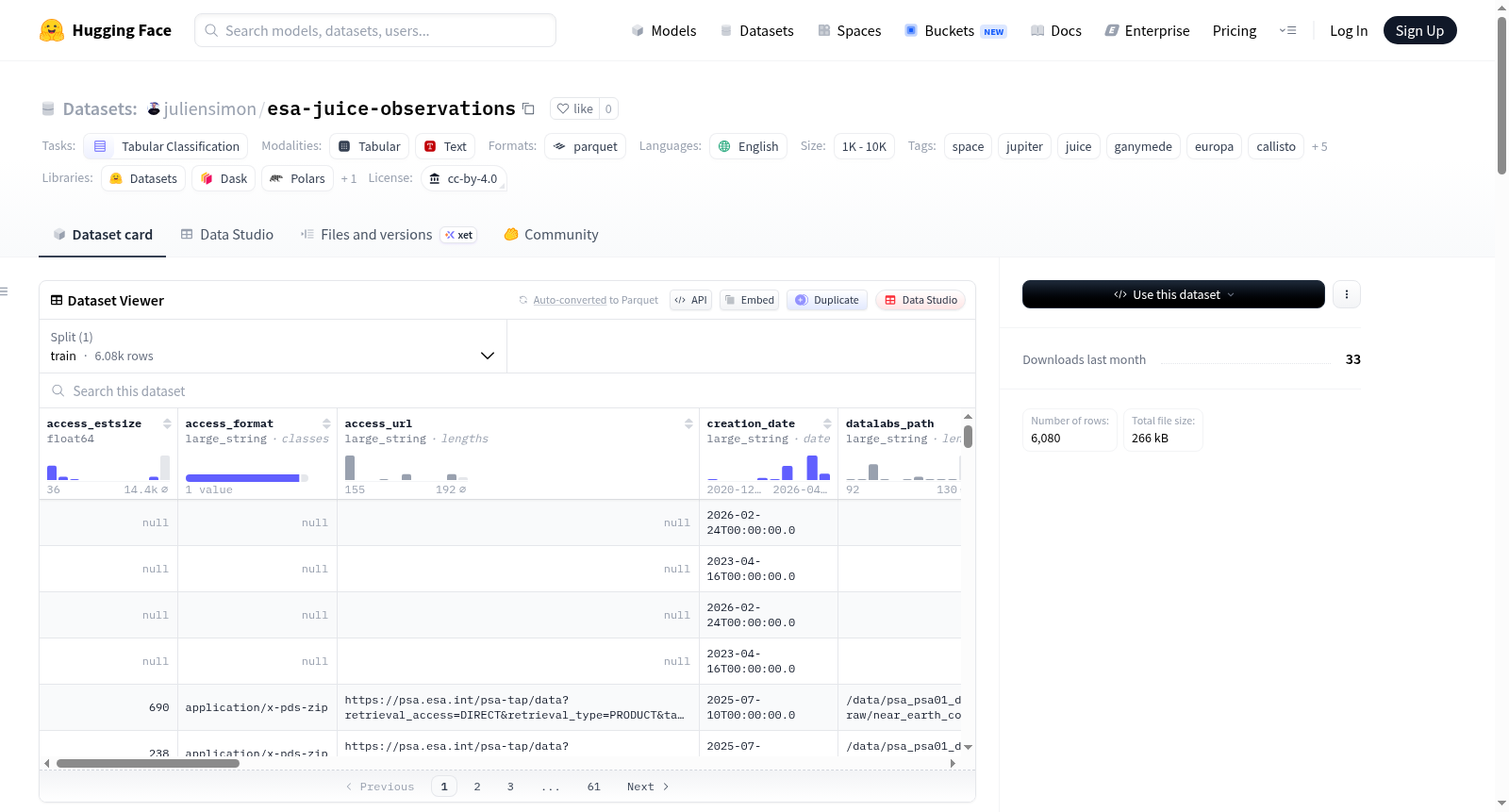Select the juice tag
The height and width of the screenshot is (812, 1509).
[x=1078, y=146]
